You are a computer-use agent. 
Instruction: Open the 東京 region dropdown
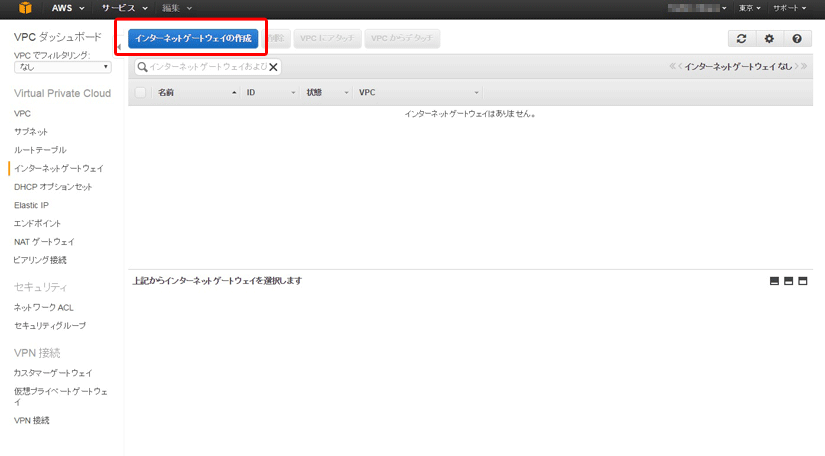pos(750,8)
